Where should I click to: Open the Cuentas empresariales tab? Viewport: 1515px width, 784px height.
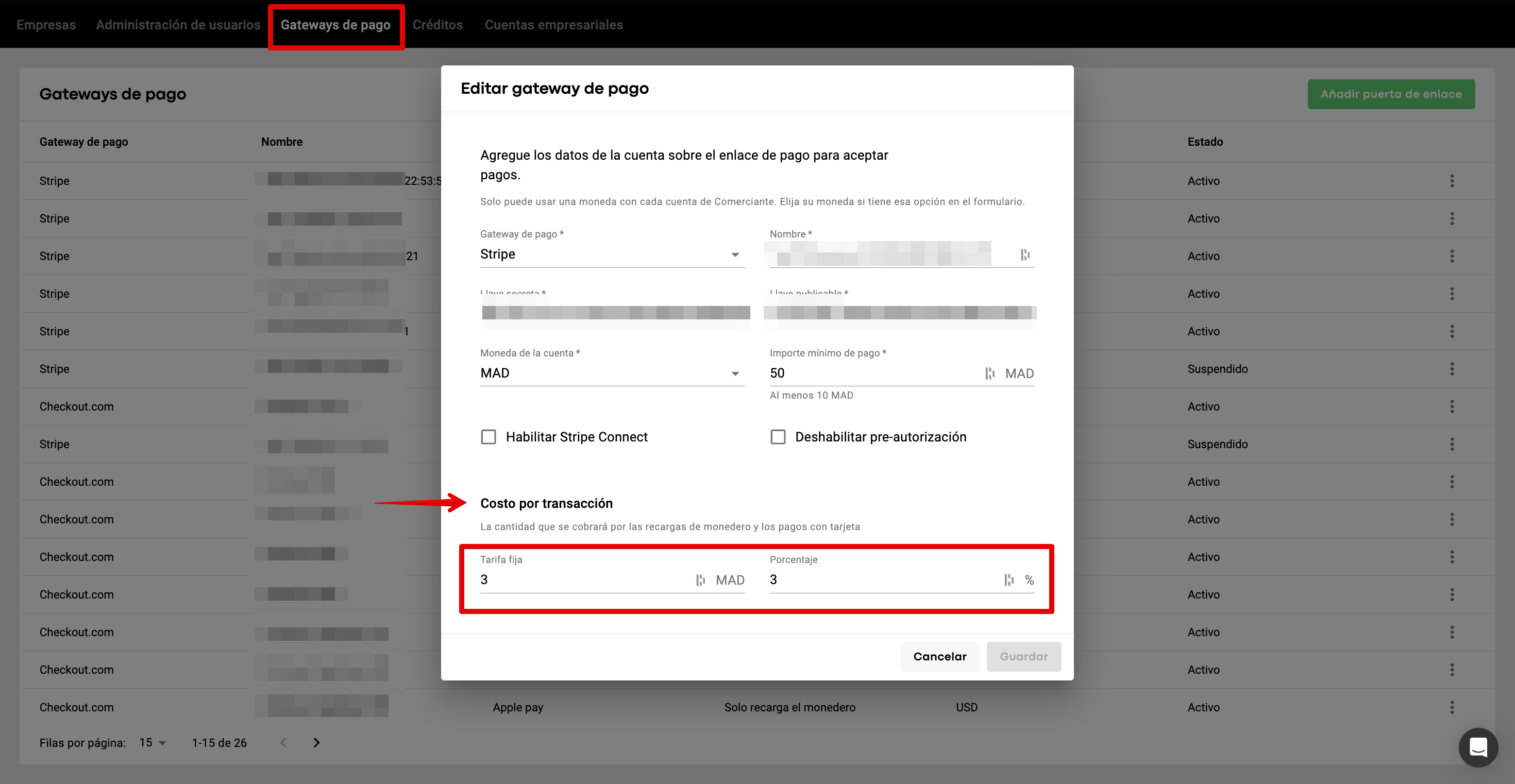pos(553,25)
